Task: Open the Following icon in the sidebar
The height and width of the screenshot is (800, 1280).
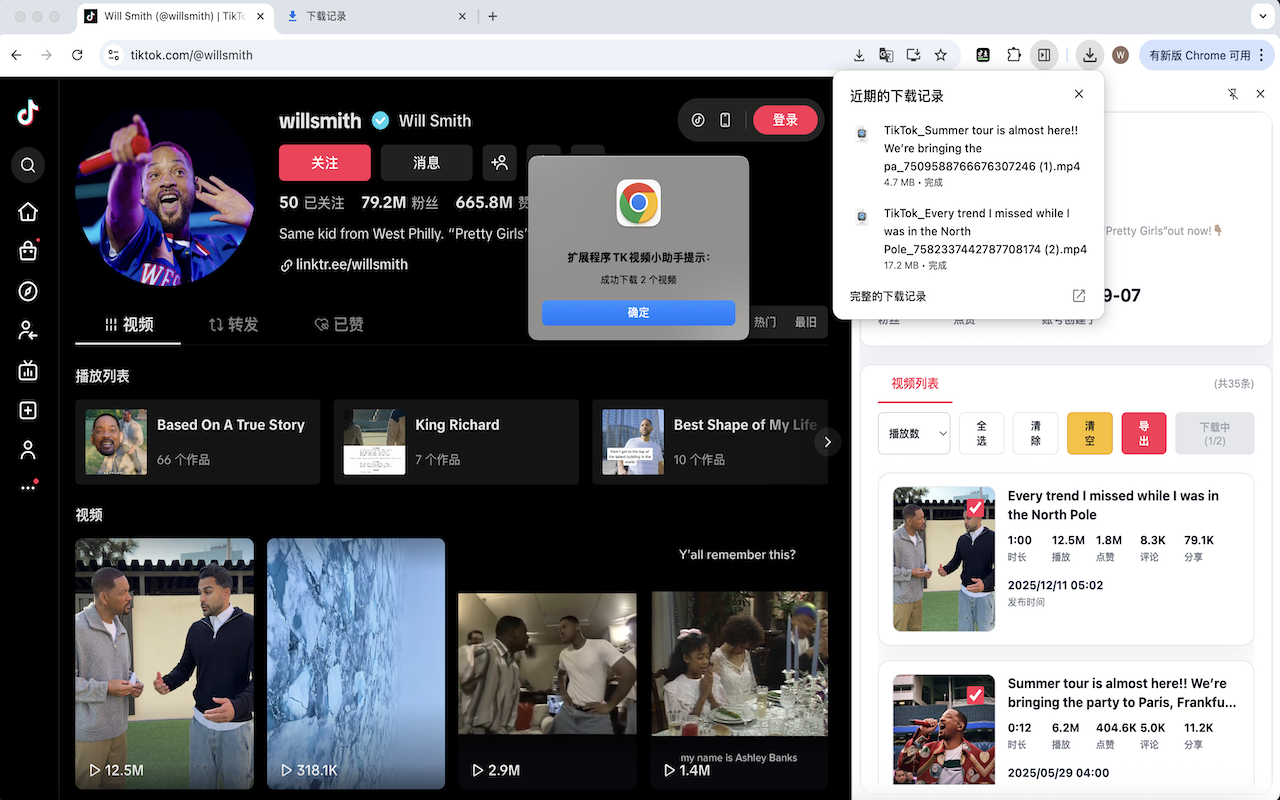Action: [28, 331]
